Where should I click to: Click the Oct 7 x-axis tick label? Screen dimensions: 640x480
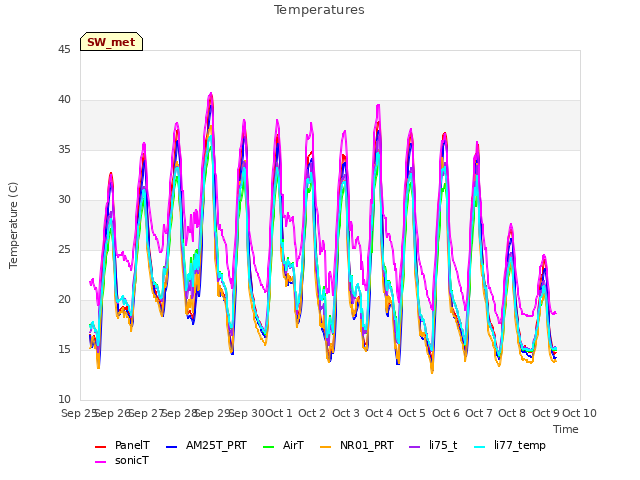tap(479, 413)
